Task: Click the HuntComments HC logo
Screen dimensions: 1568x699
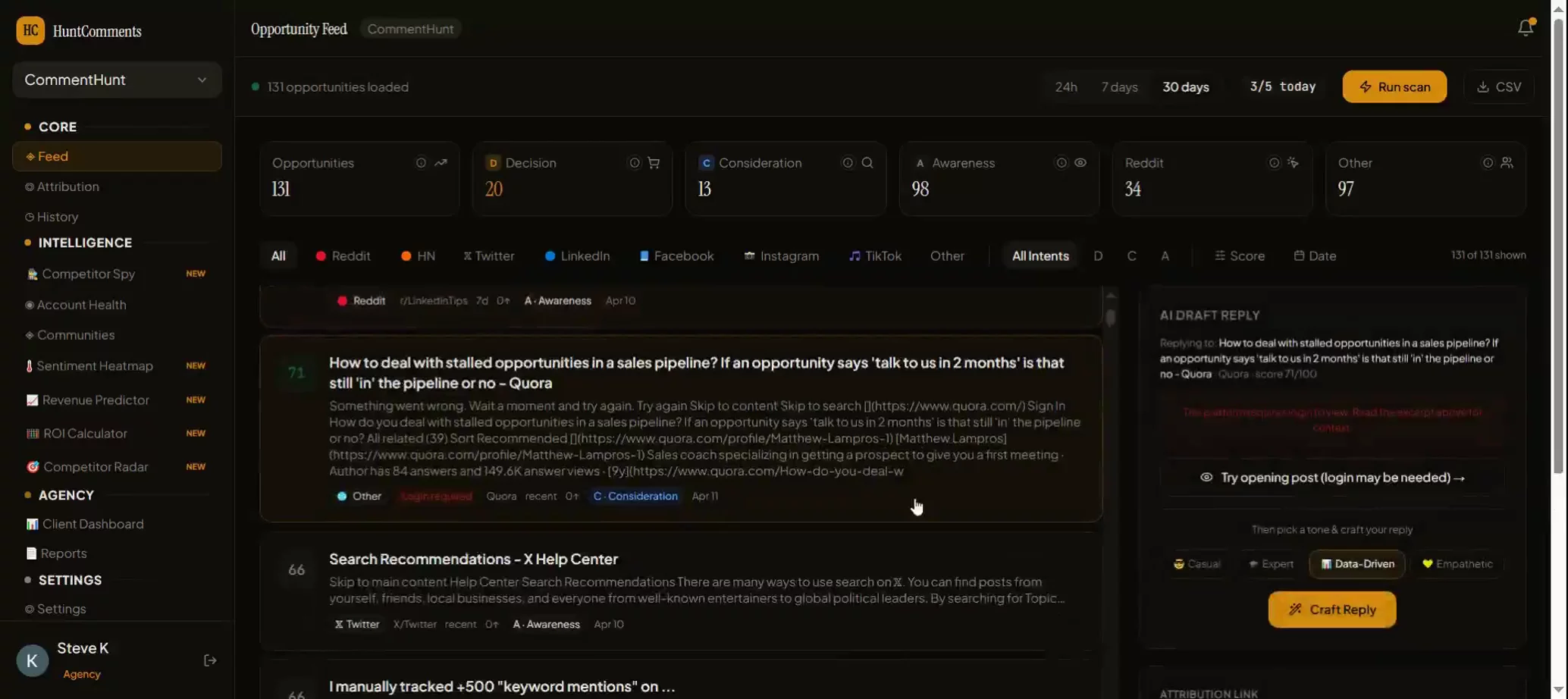Action: point(30,31)
